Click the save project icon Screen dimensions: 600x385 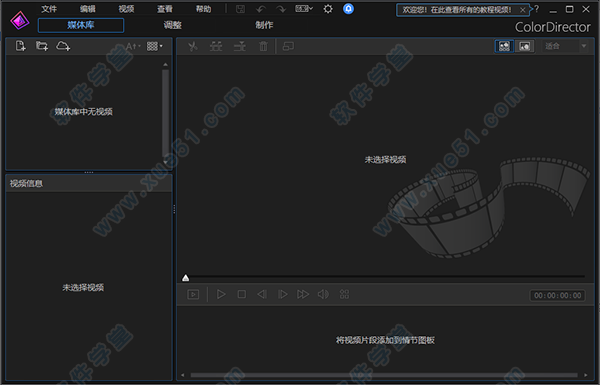(240, 9)
